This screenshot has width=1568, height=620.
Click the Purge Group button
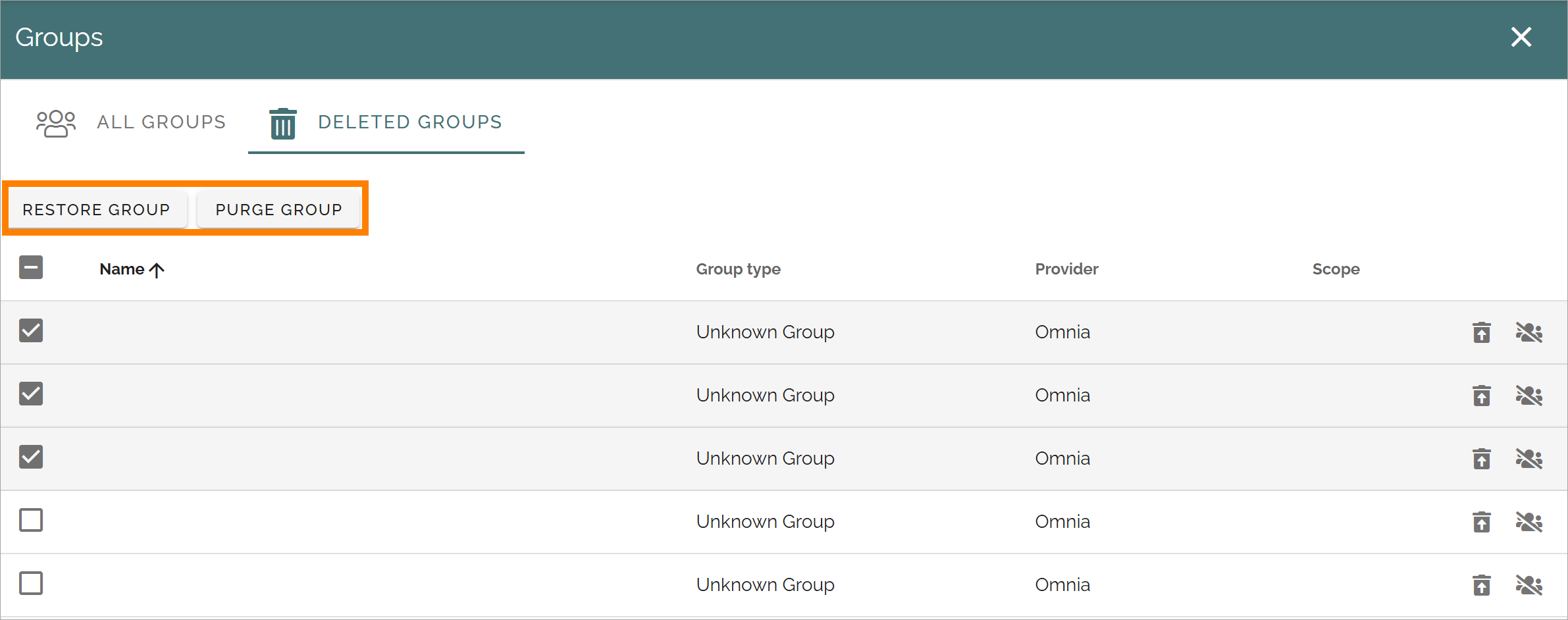279,209
